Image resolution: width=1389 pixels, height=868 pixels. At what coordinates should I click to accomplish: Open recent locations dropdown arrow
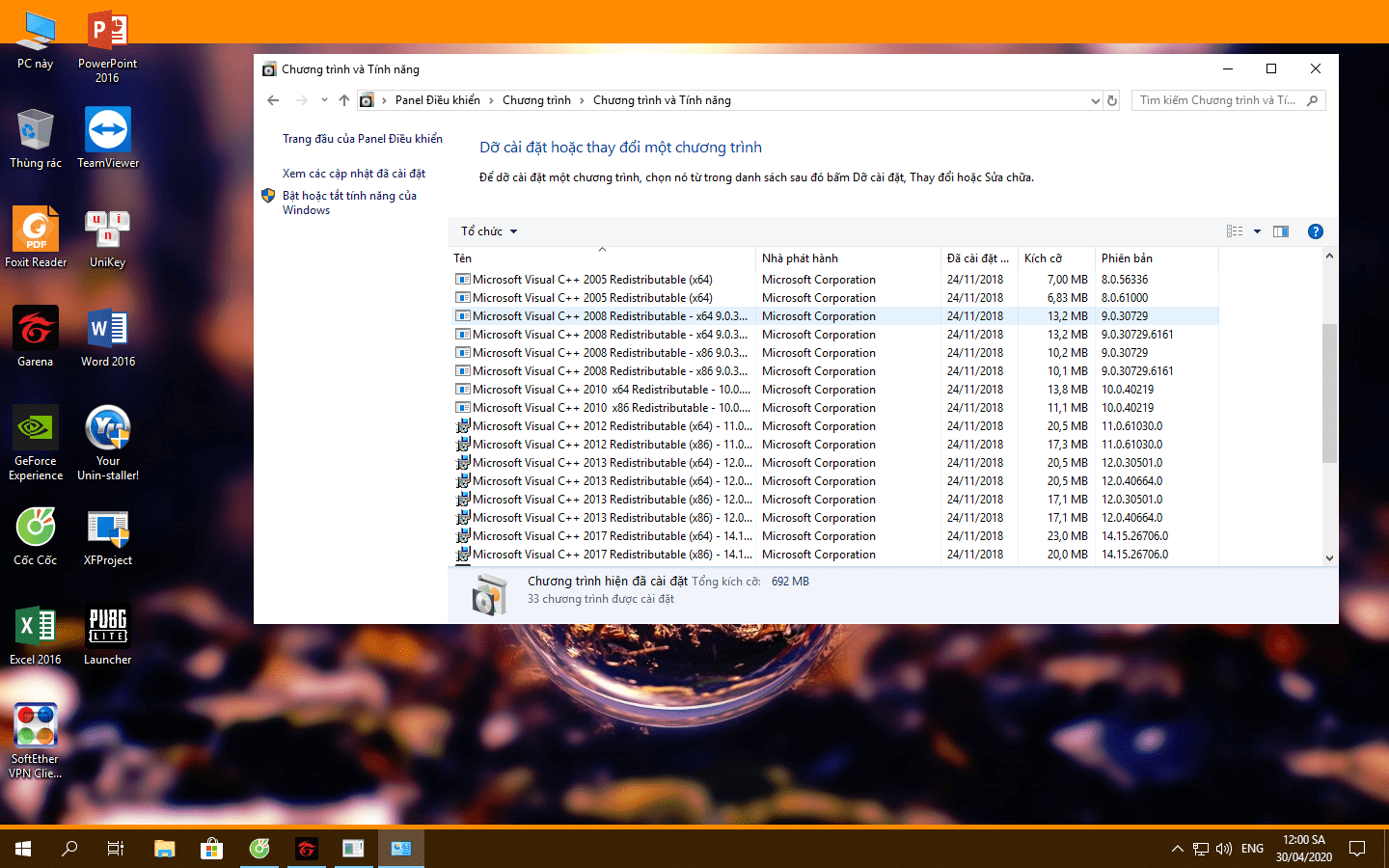[324, 100]
